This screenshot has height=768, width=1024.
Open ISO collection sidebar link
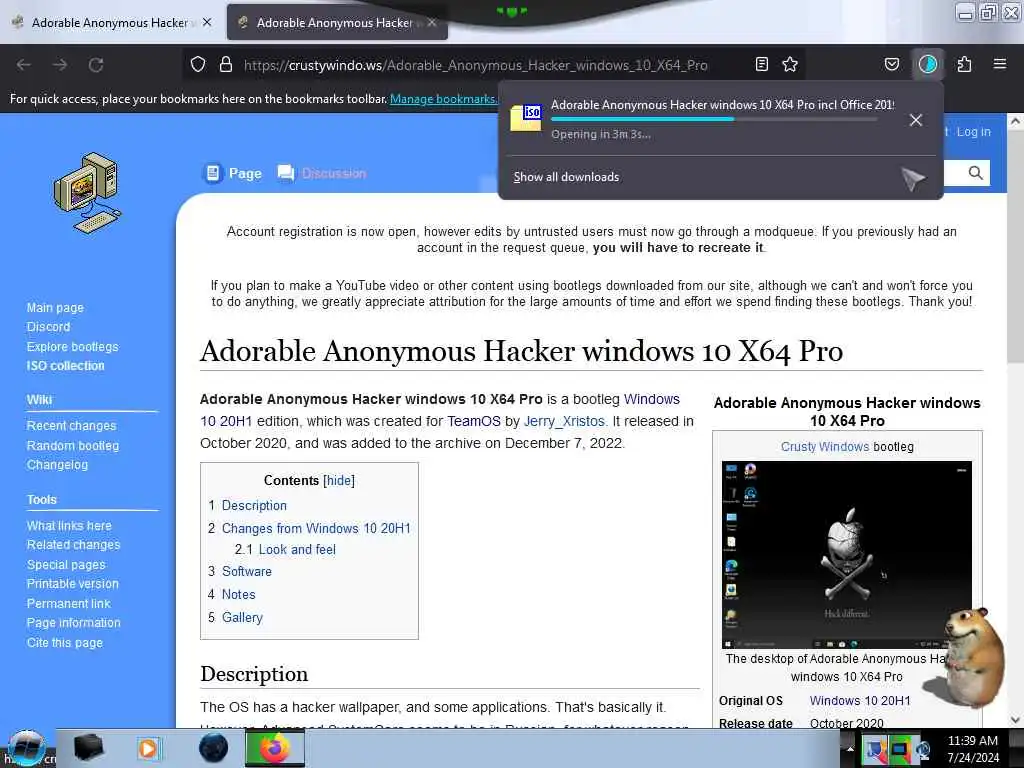65,366
